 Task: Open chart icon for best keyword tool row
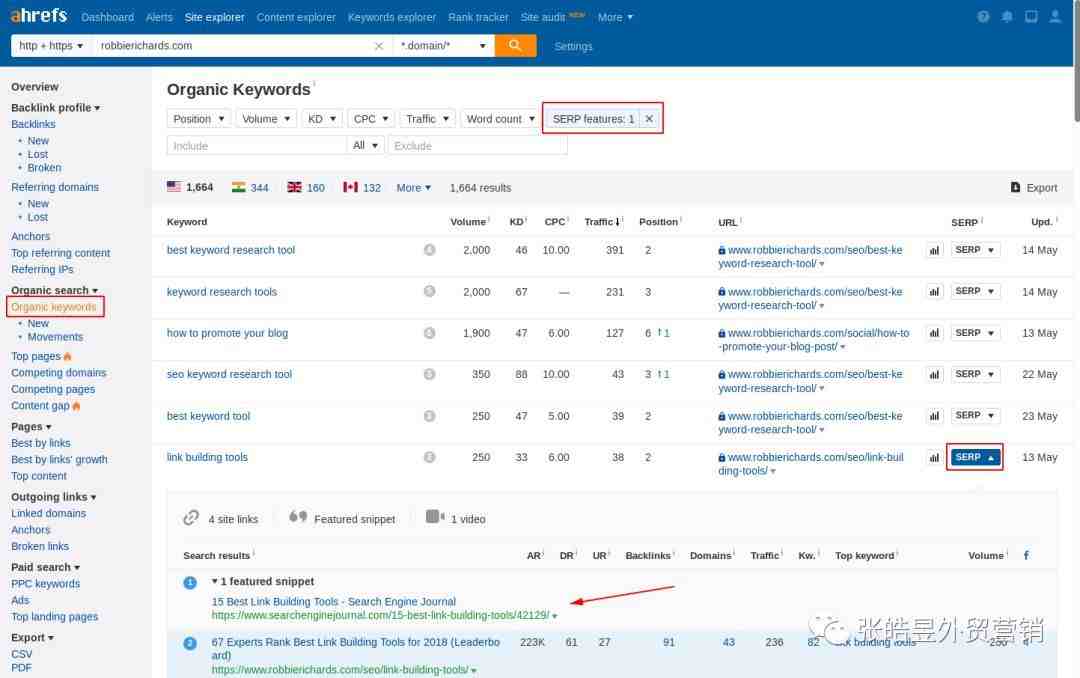934,415
